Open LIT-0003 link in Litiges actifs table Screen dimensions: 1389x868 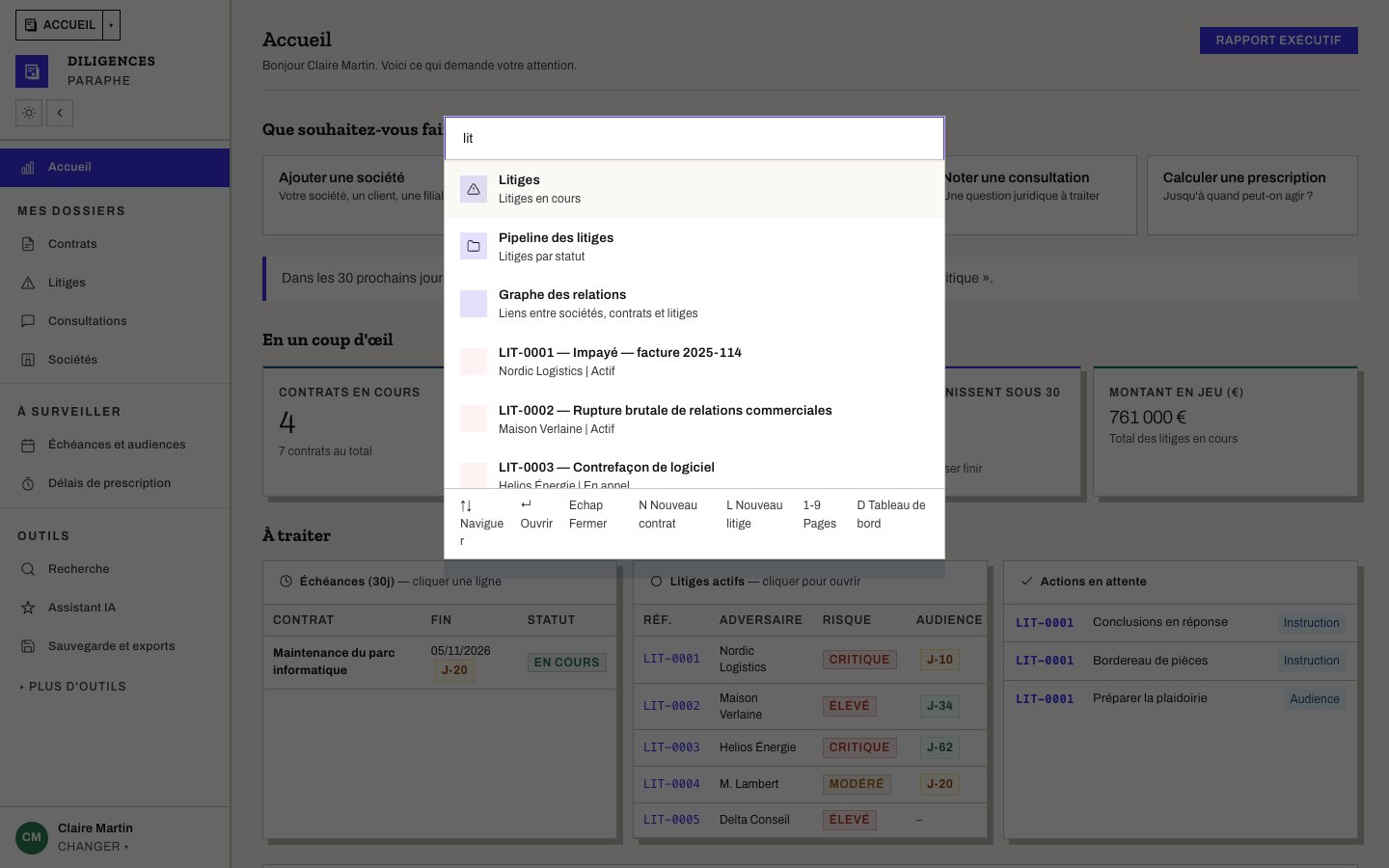click(671, 747)
